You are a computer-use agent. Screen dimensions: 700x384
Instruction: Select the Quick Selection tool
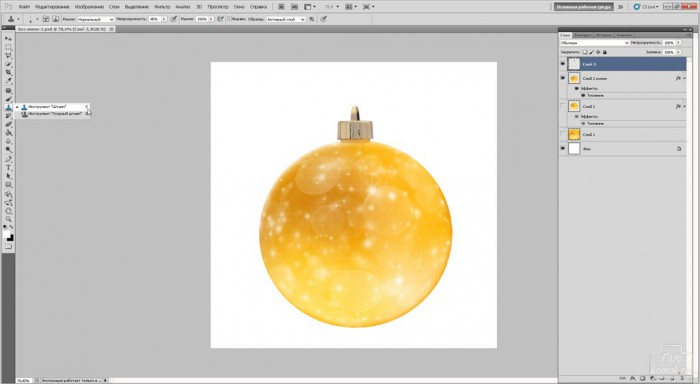point(8,64)
